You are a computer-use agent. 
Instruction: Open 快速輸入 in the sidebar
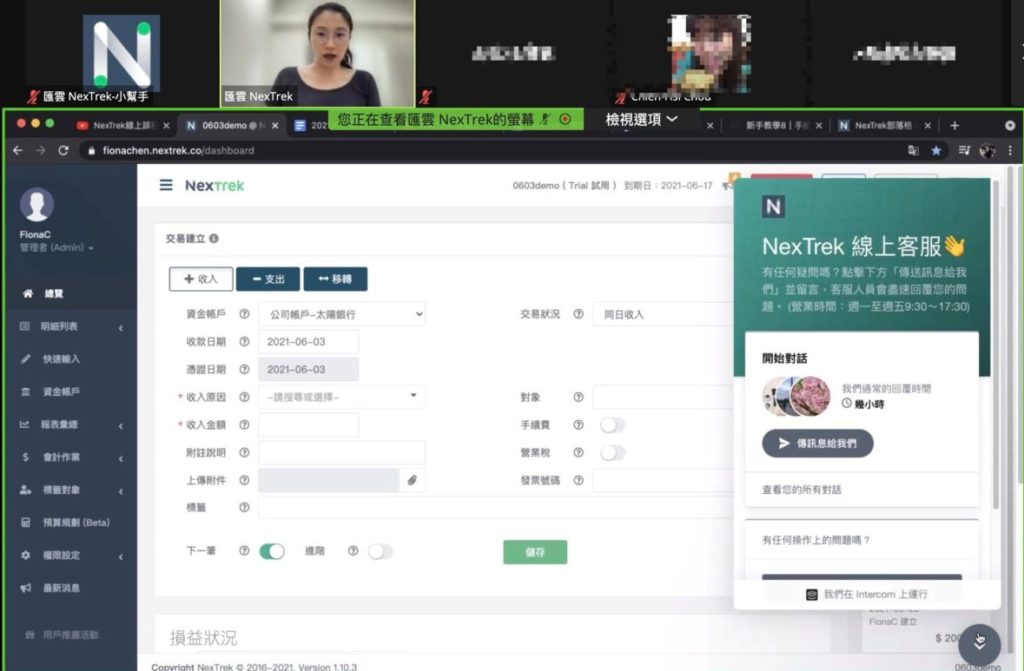[x=71, y=359]
